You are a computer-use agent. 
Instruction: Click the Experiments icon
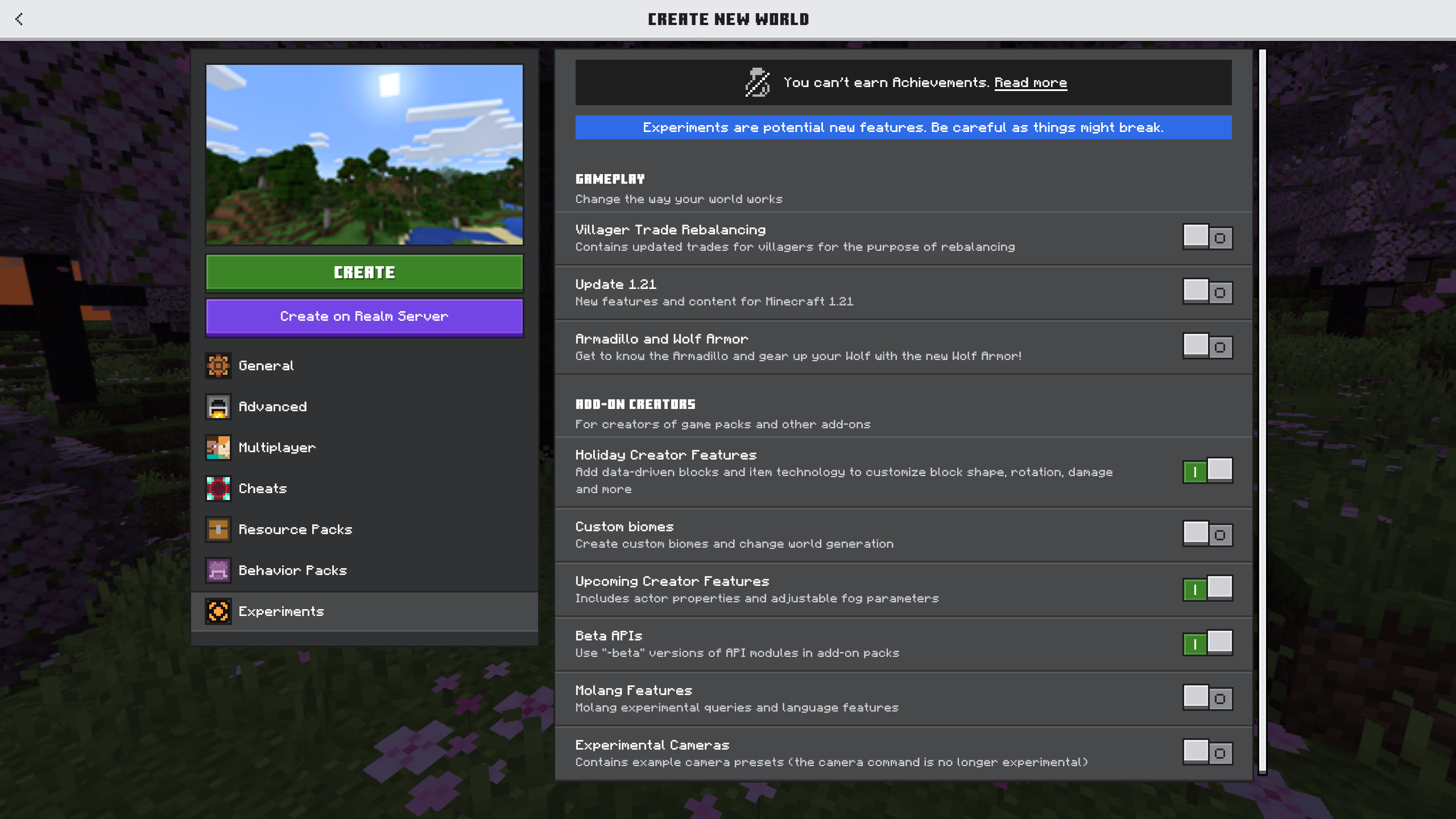218,611
